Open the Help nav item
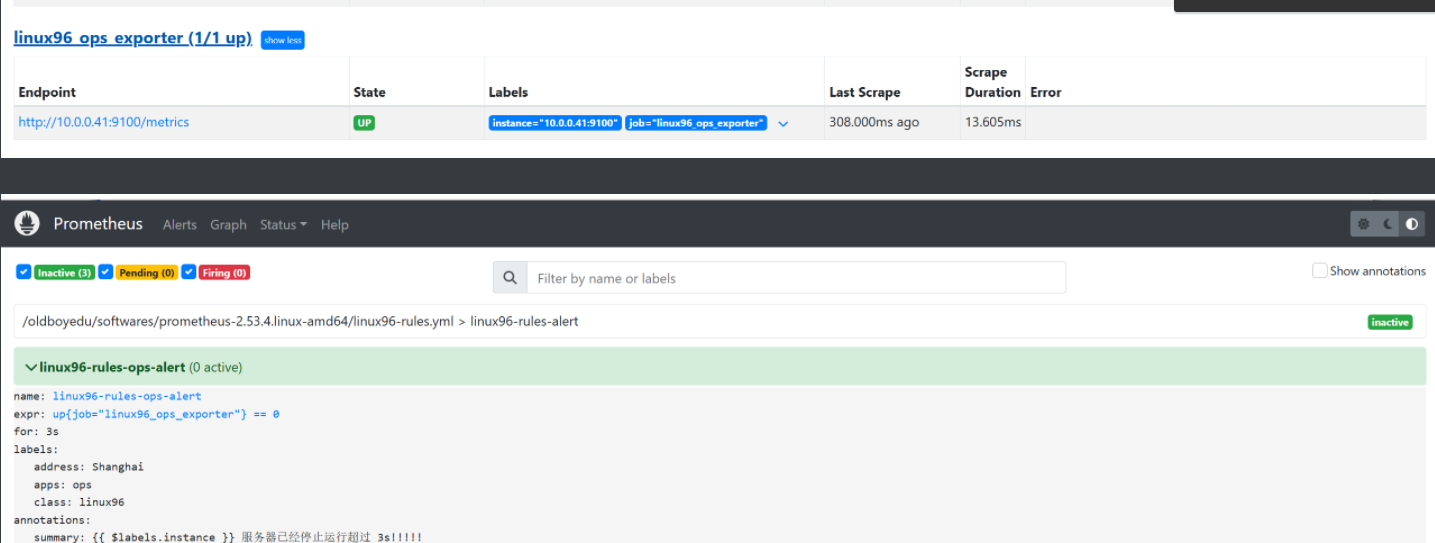Screen dimensions: 1435x543 [x=335, y=225]
